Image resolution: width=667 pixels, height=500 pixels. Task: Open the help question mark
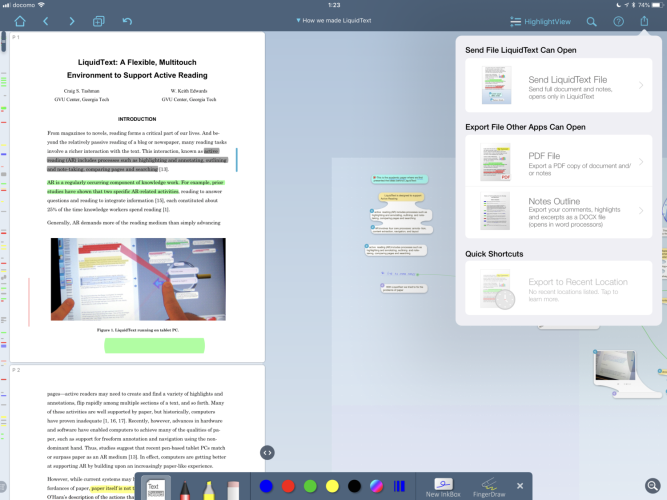point(618,21)
